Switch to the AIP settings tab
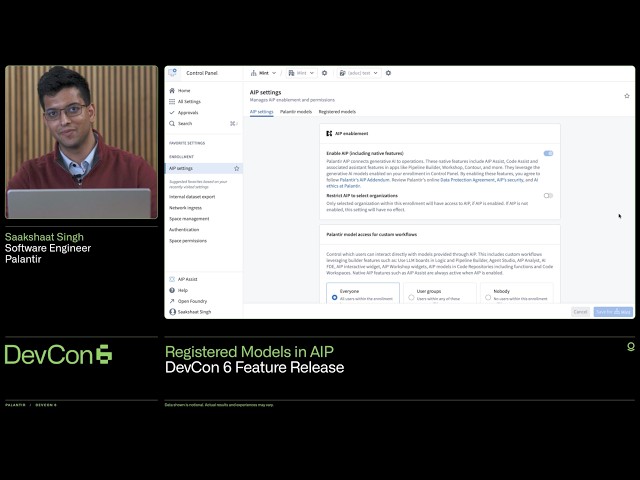 (x=262, y=112)
